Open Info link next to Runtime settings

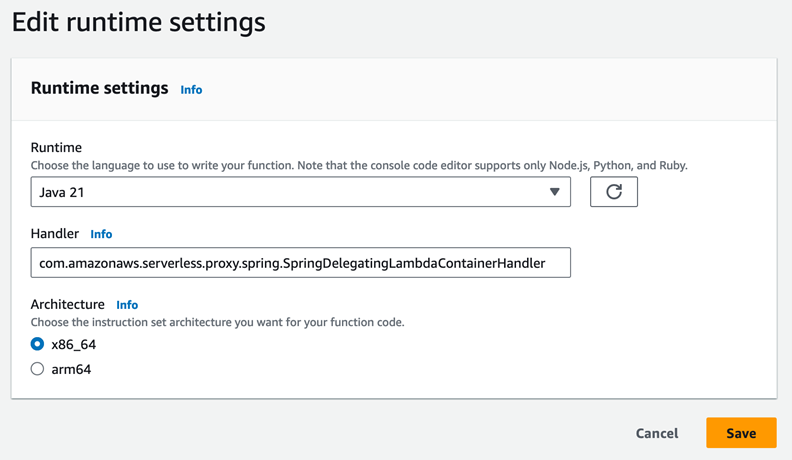pyautogui.click(x=191, y=90)
